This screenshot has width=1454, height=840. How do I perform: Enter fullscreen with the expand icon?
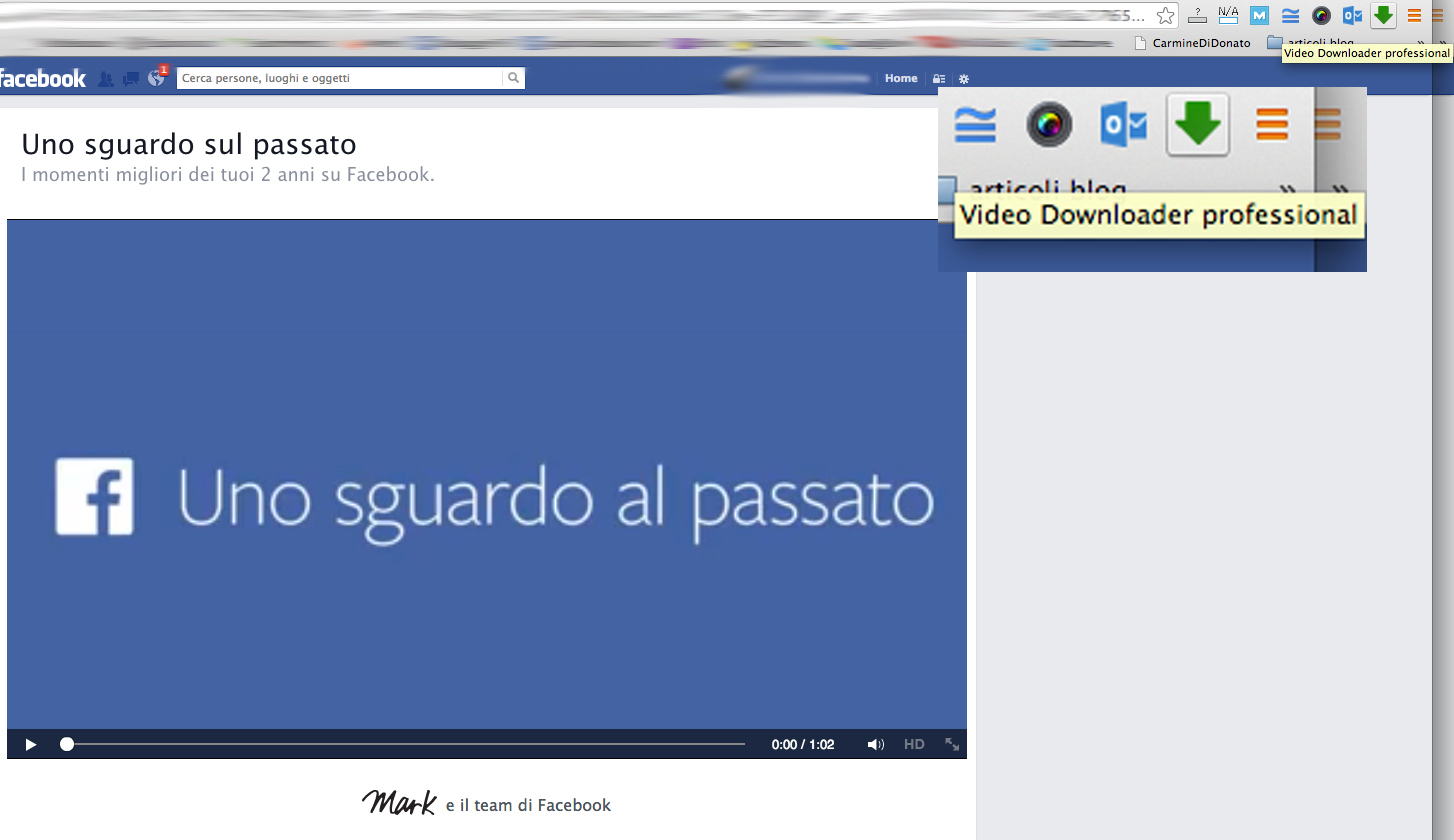952,744
